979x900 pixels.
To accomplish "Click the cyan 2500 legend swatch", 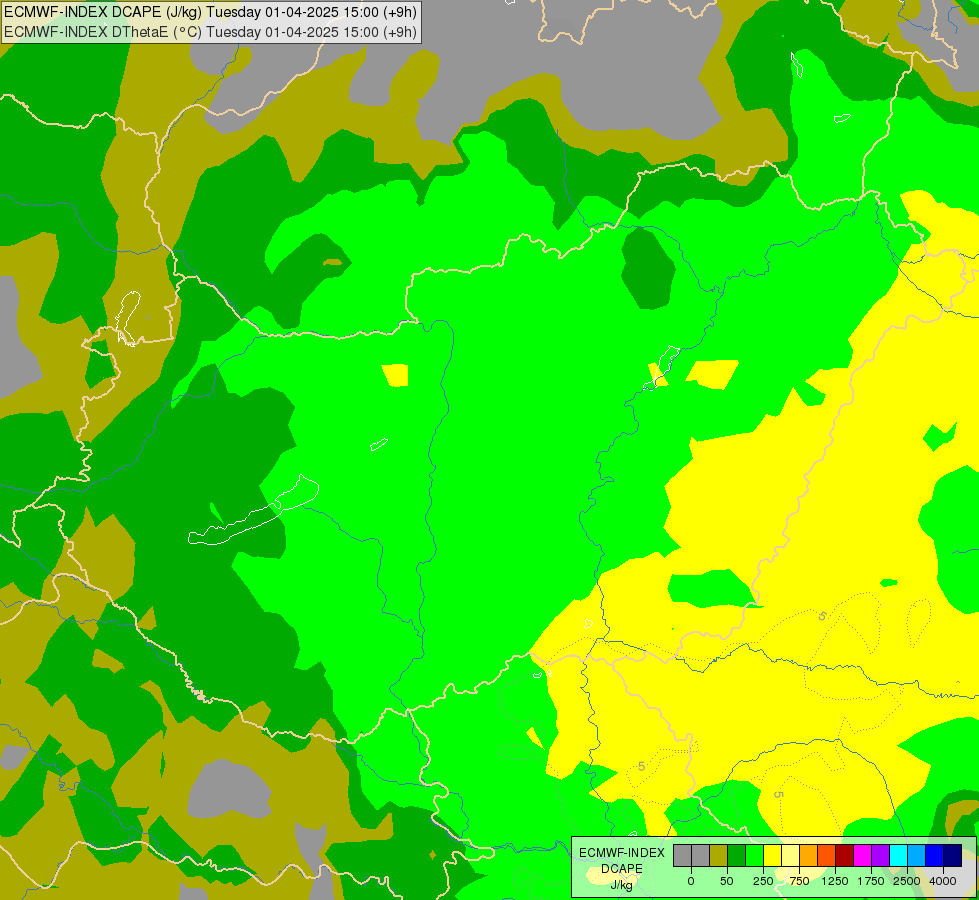I will coord(899,855).
